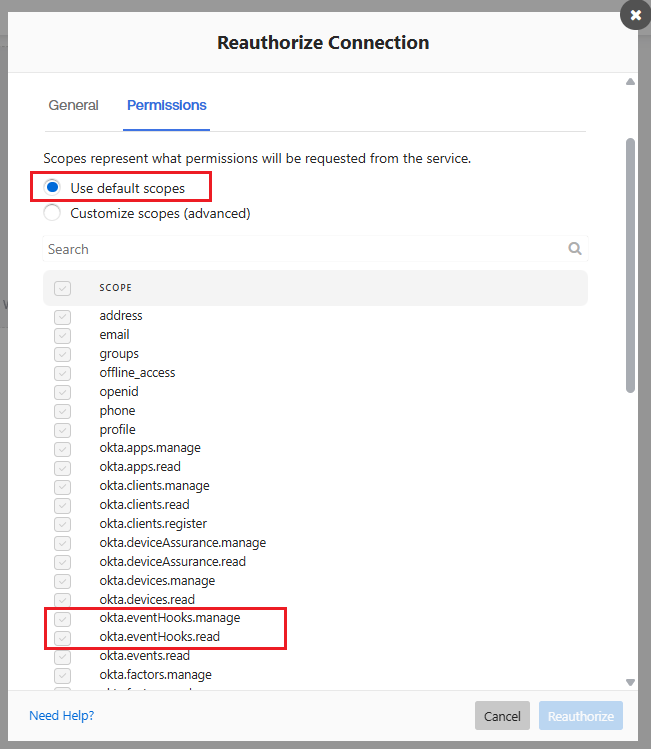Click the SCOPE column header
Image resolution: width=651 pixels, height=749 pixels.
tap(115, 288)
